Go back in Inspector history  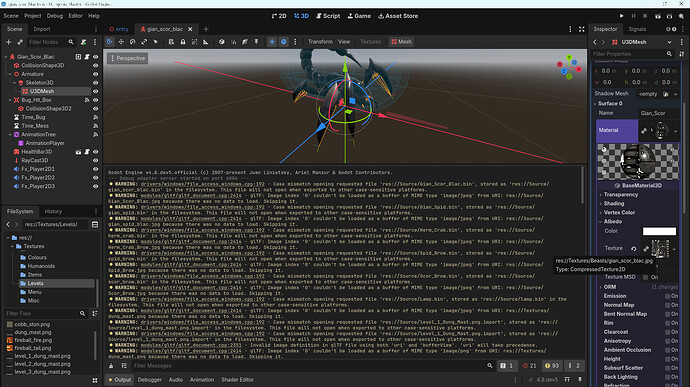(595, 42)
